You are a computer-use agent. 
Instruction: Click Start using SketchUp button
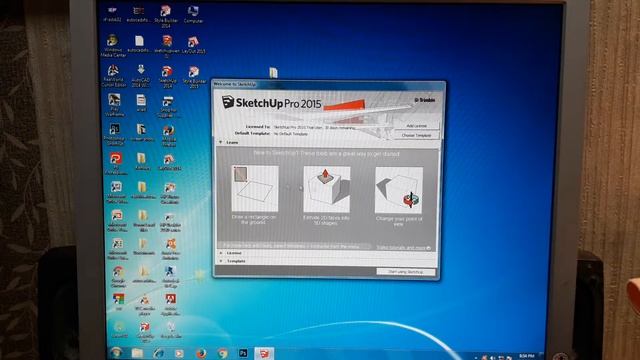406,271
